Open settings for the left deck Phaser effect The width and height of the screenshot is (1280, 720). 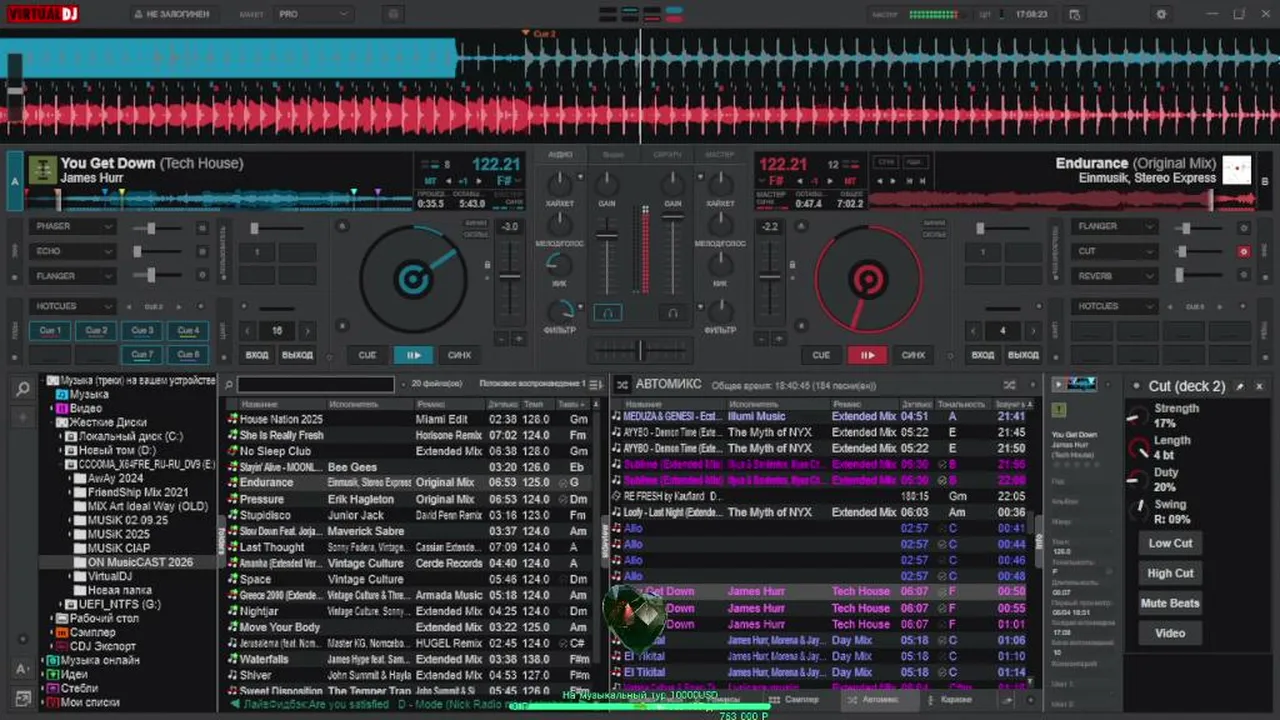coord(202,227)
